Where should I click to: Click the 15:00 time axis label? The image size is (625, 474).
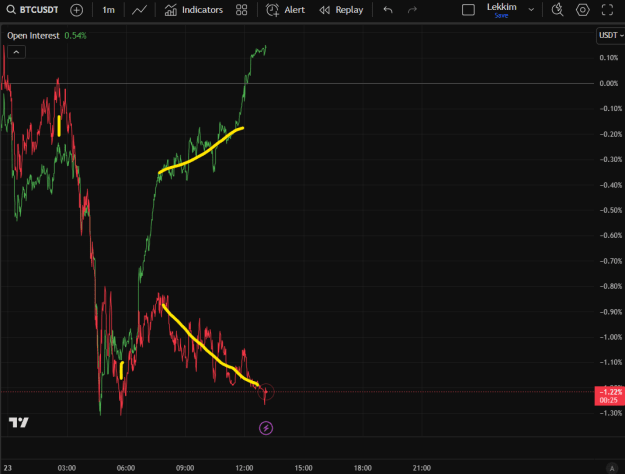(x=303, y=468)
